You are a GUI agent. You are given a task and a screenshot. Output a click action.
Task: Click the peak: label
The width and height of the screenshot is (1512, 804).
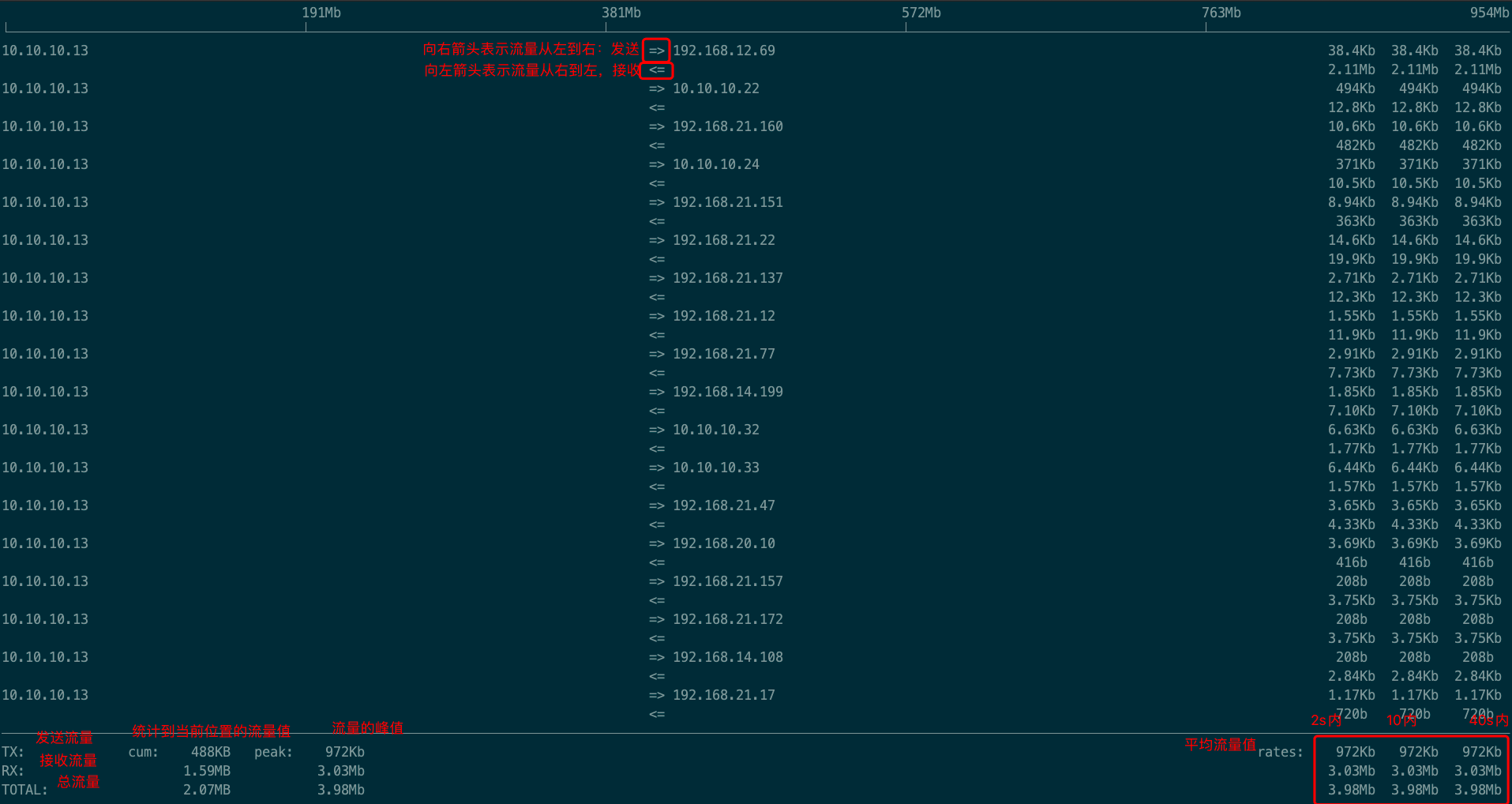click(273, 752)
